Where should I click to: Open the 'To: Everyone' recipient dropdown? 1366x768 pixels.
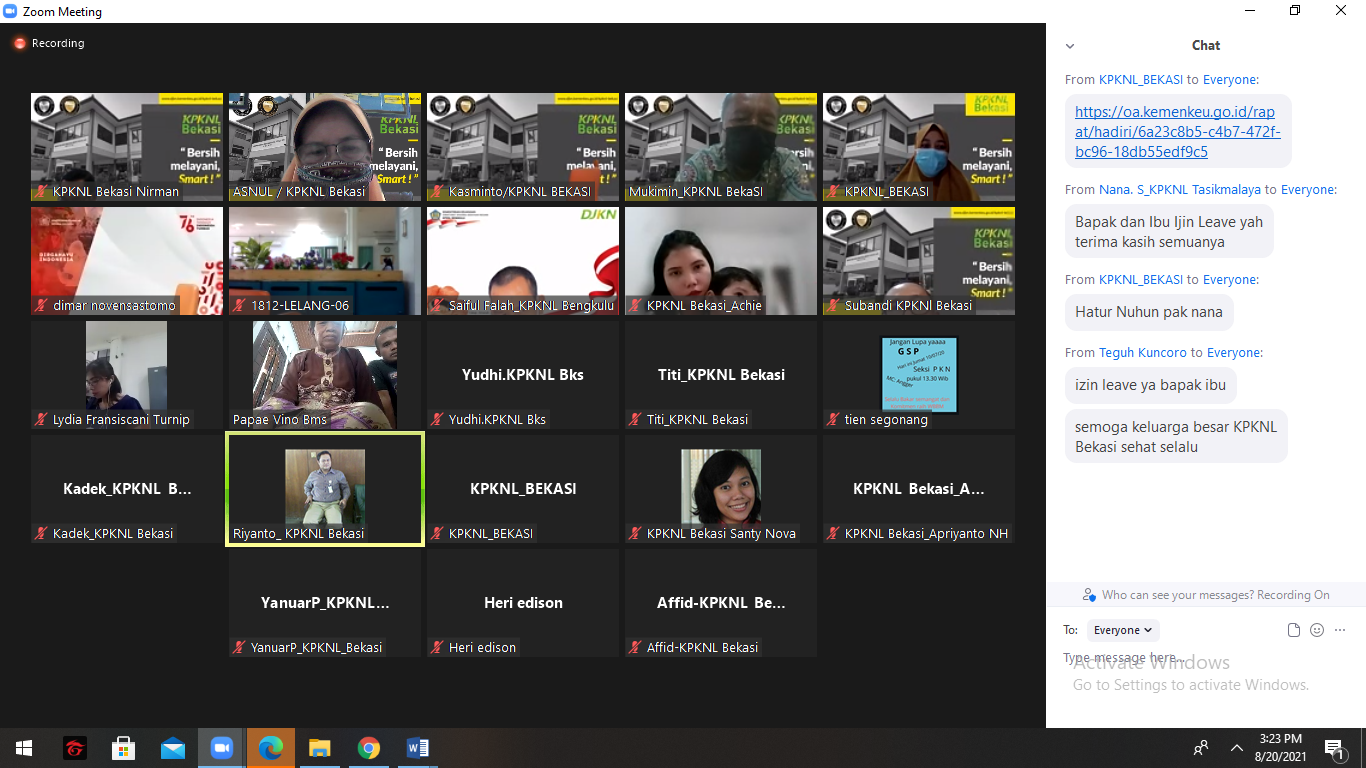(x=1122, y=630)
